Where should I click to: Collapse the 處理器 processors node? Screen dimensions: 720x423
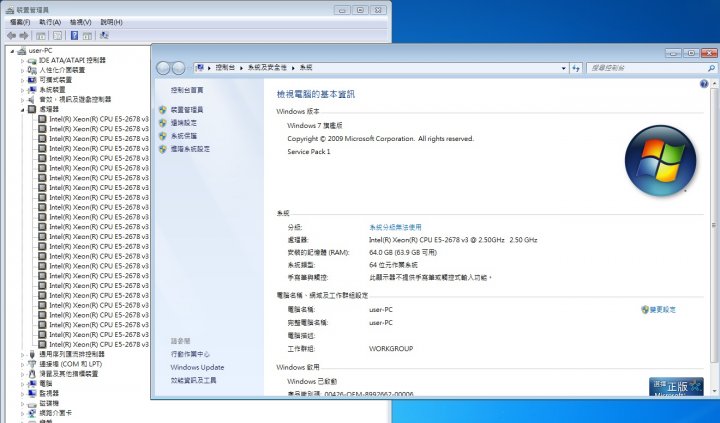click(23, 109)
